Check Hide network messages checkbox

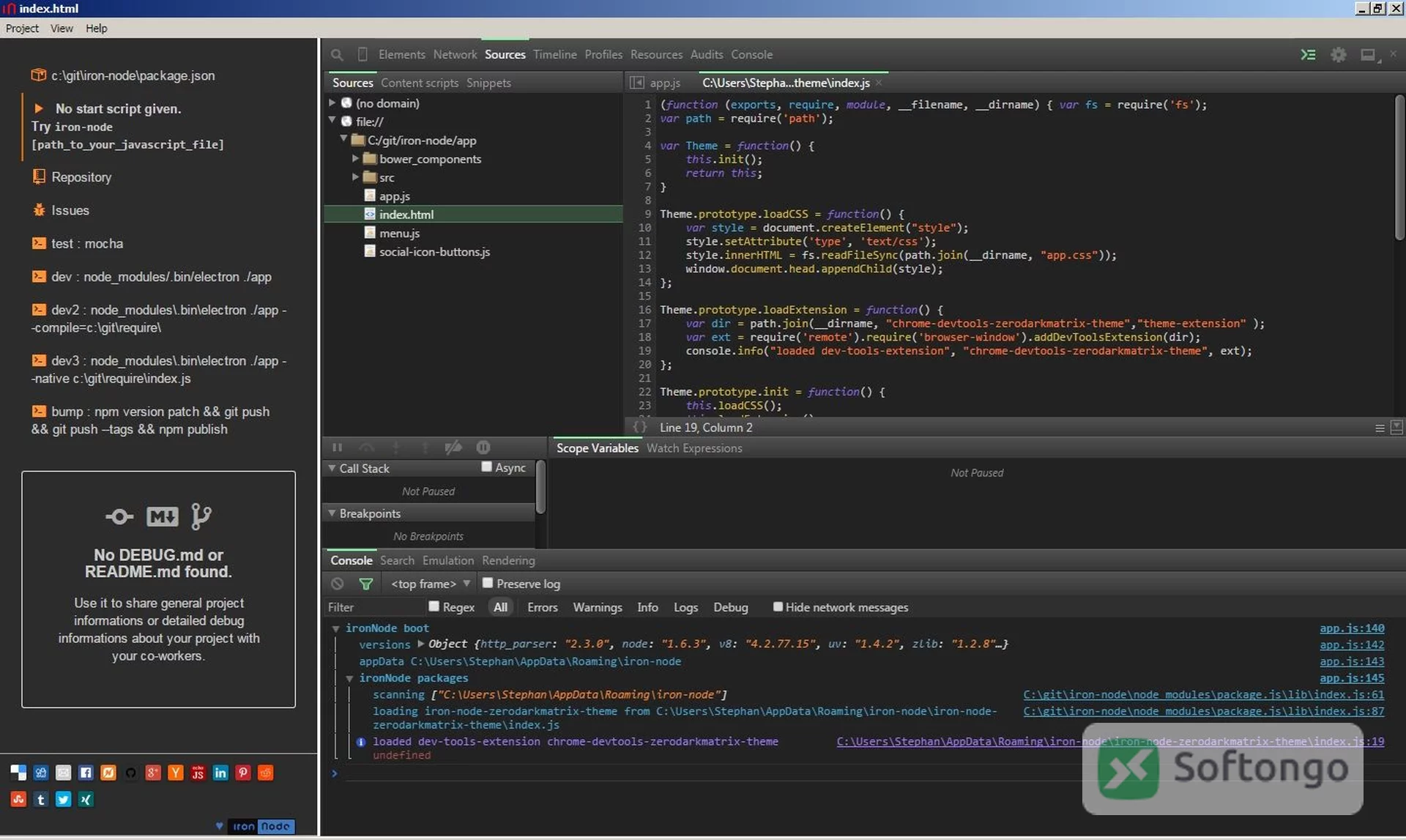pyautogui.click(x=778, y=606)
